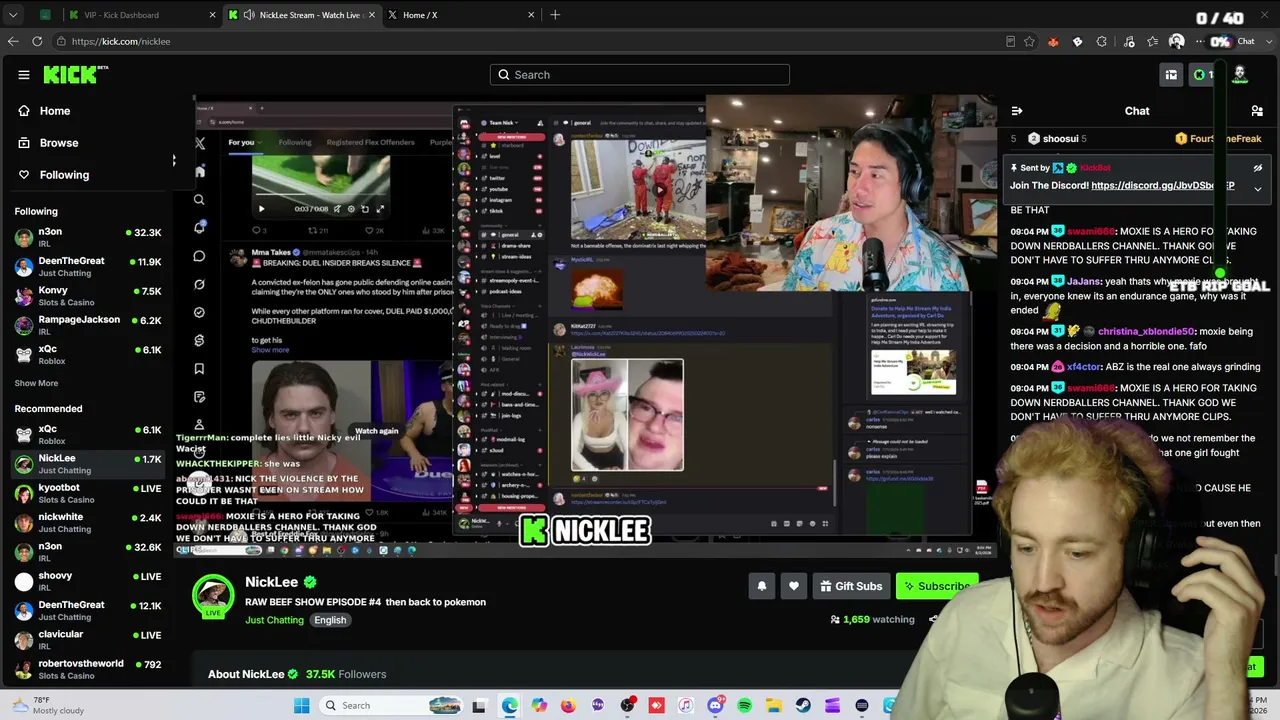This screenshot has width=1280, height=720.
Task: Follow NickLee with the heart button
Action: (794, 586)
